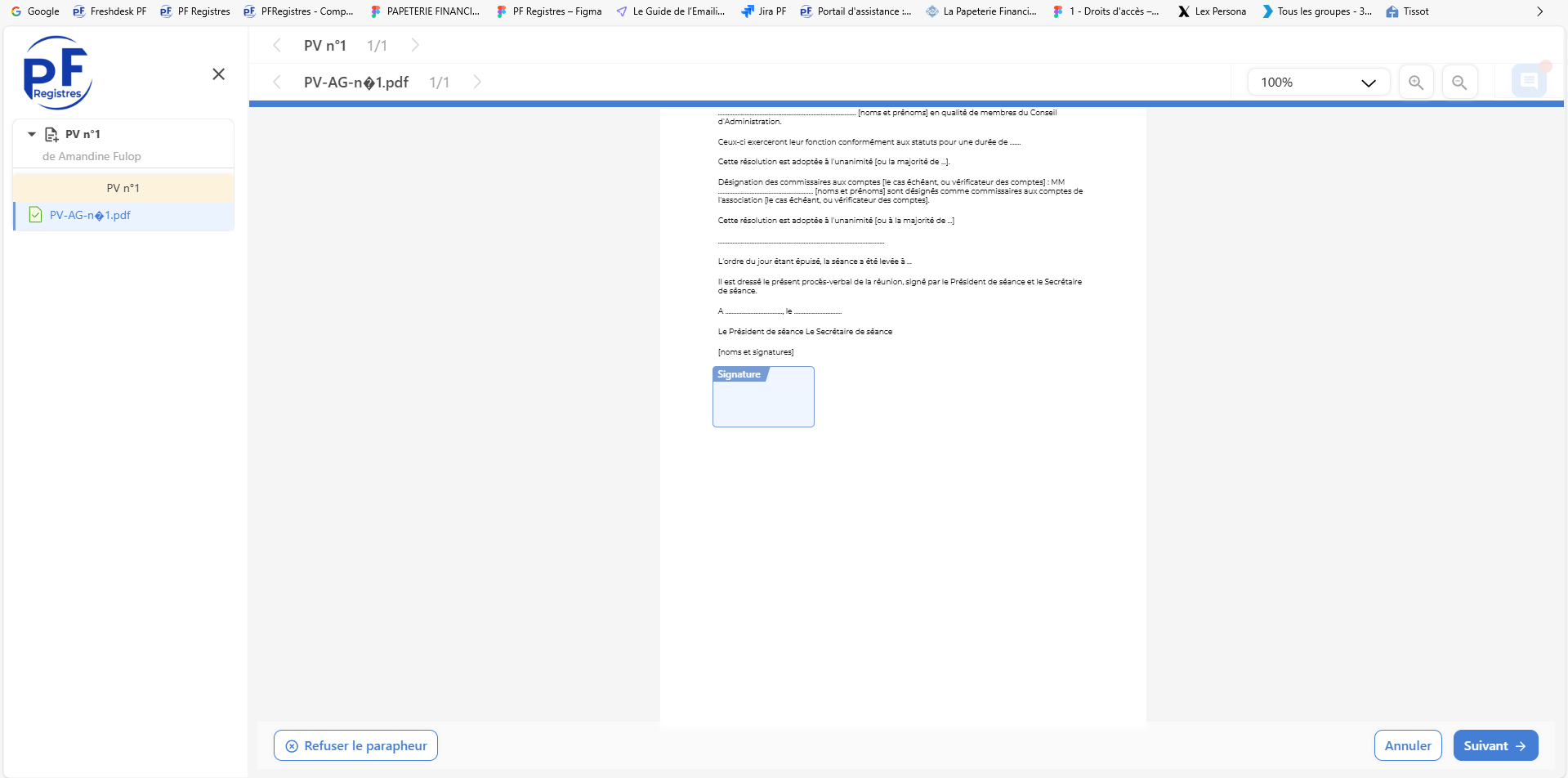This screenshot has width=1568, height=778.
Task: Open the Jira PF bookmark
Action: (x=764, y=11)
